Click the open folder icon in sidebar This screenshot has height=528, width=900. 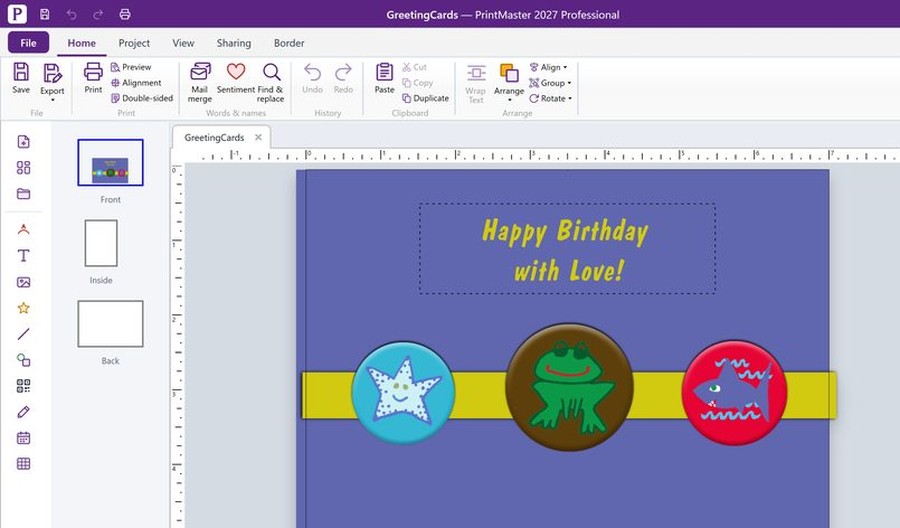click(24, 193)
